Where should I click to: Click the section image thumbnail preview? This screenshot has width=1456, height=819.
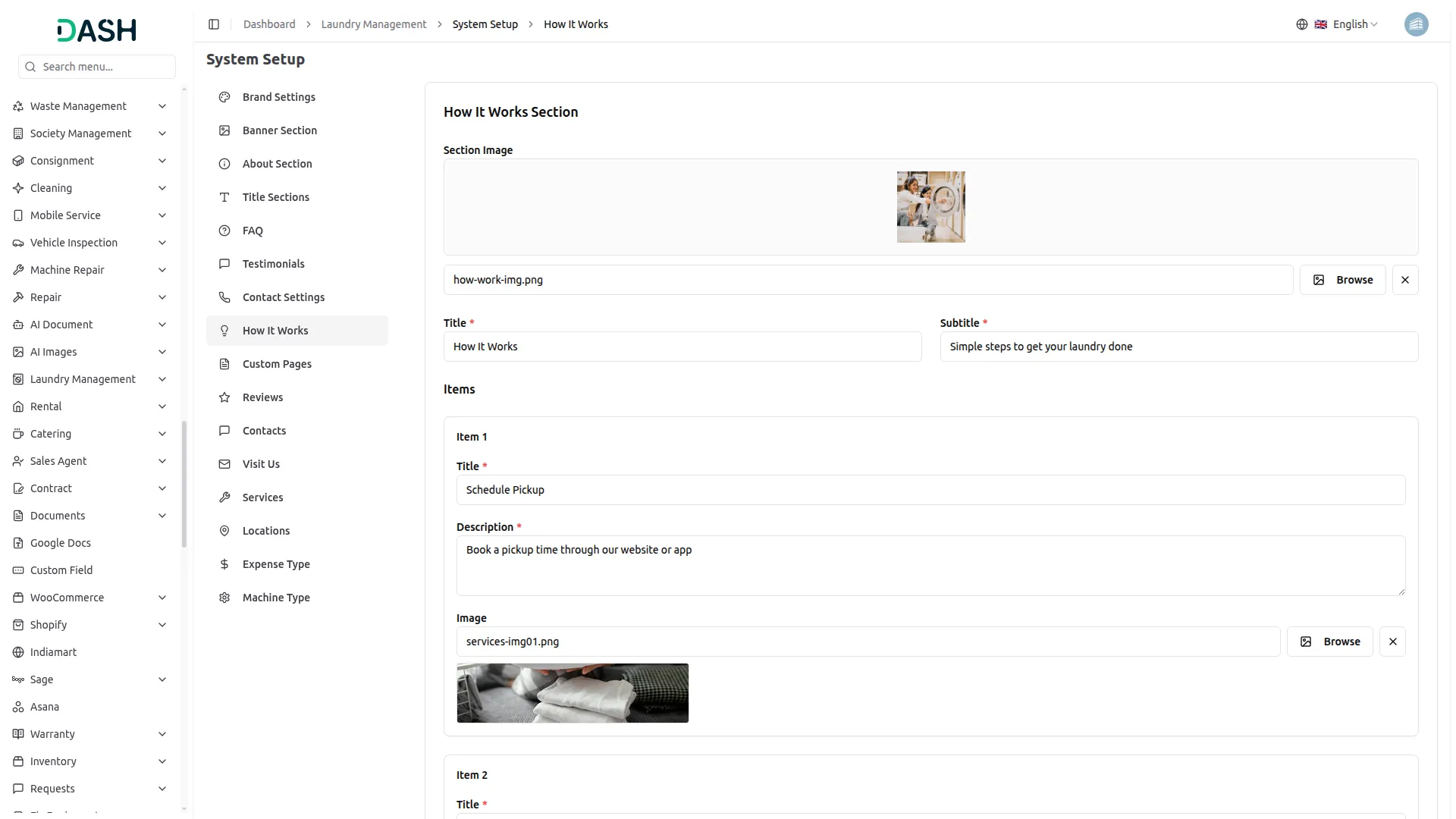point(930,207)
